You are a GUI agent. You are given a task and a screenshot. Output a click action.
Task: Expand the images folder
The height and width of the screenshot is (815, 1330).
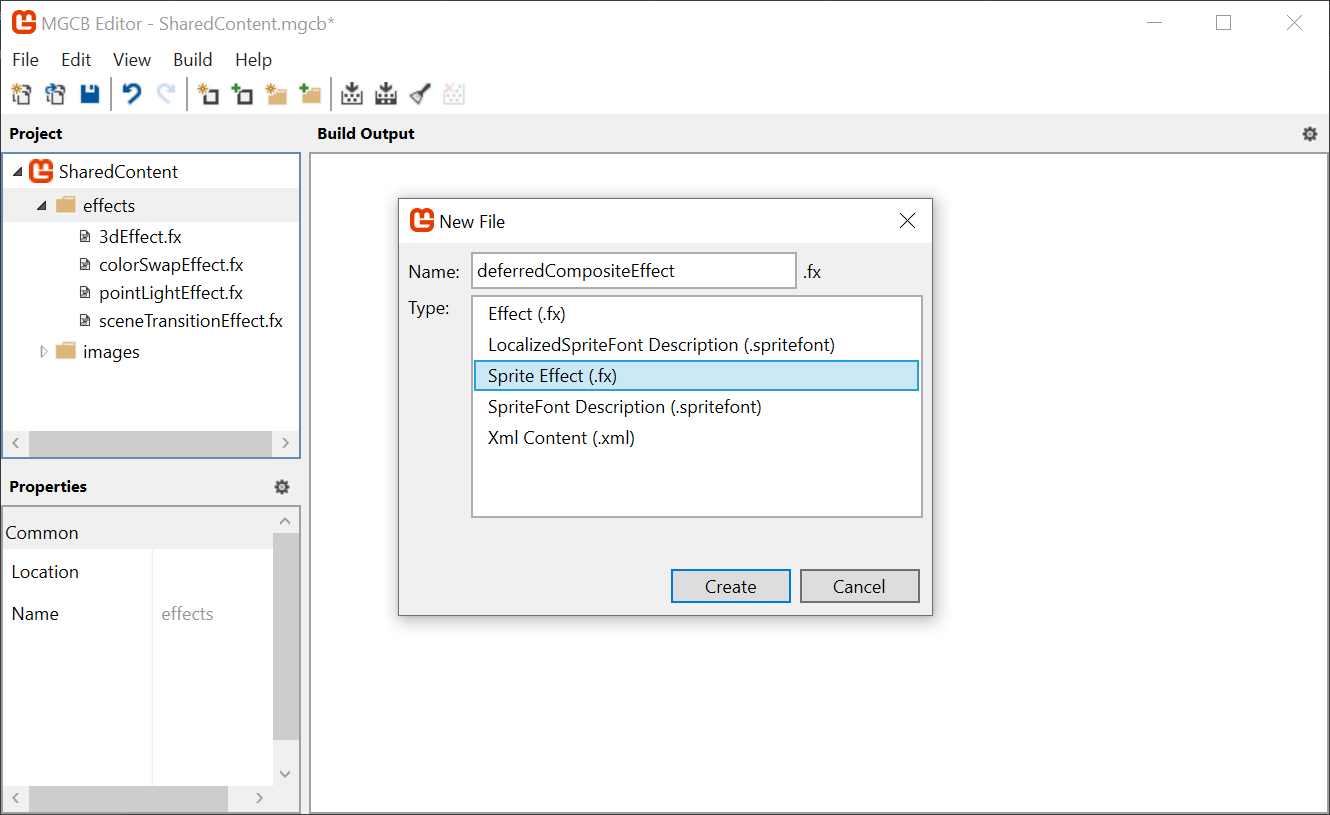[44, 351]
